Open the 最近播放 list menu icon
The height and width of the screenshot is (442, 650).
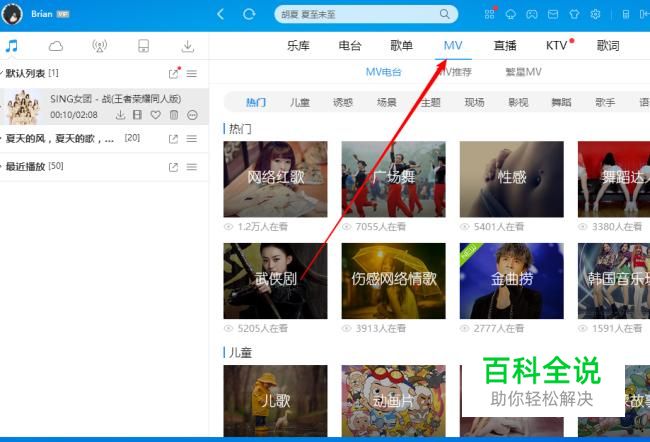point(192,167)
